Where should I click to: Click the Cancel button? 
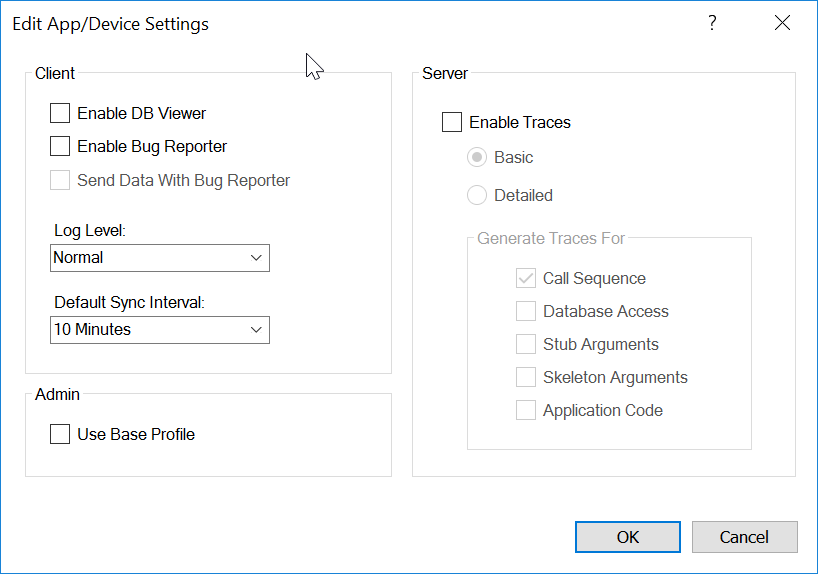[x=744, y=537]
